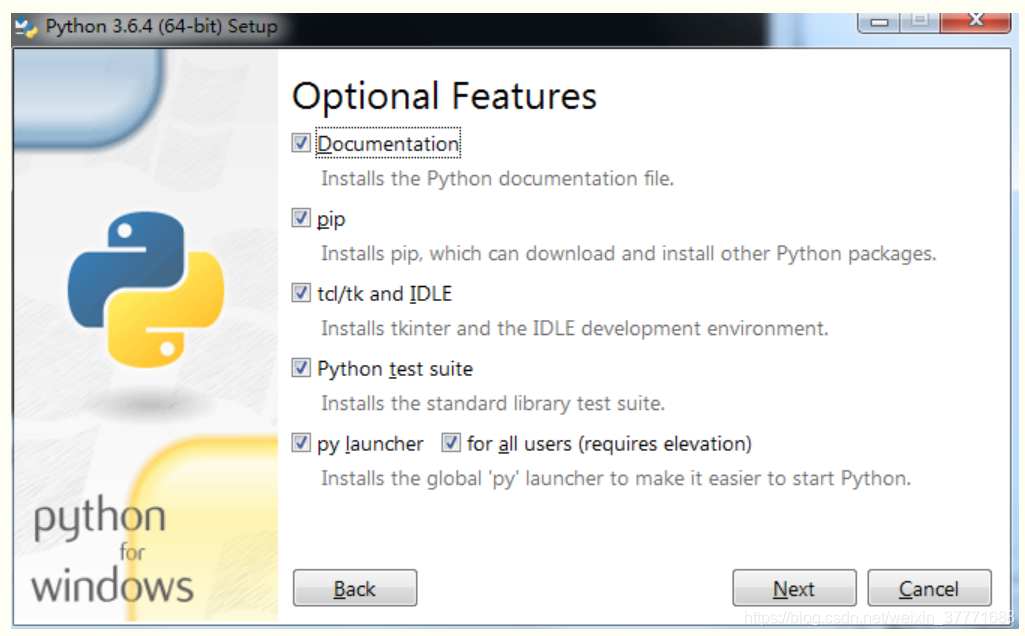Close the Python Setup window
This screenshot has width=1025, height=636.
pyautogui.click(x=975, y=21)
